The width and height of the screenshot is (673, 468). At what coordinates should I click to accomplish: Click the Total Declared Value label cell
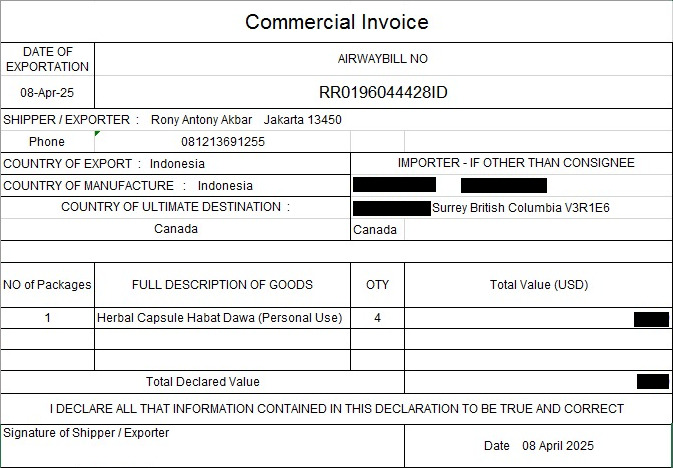tap(202, 382)
